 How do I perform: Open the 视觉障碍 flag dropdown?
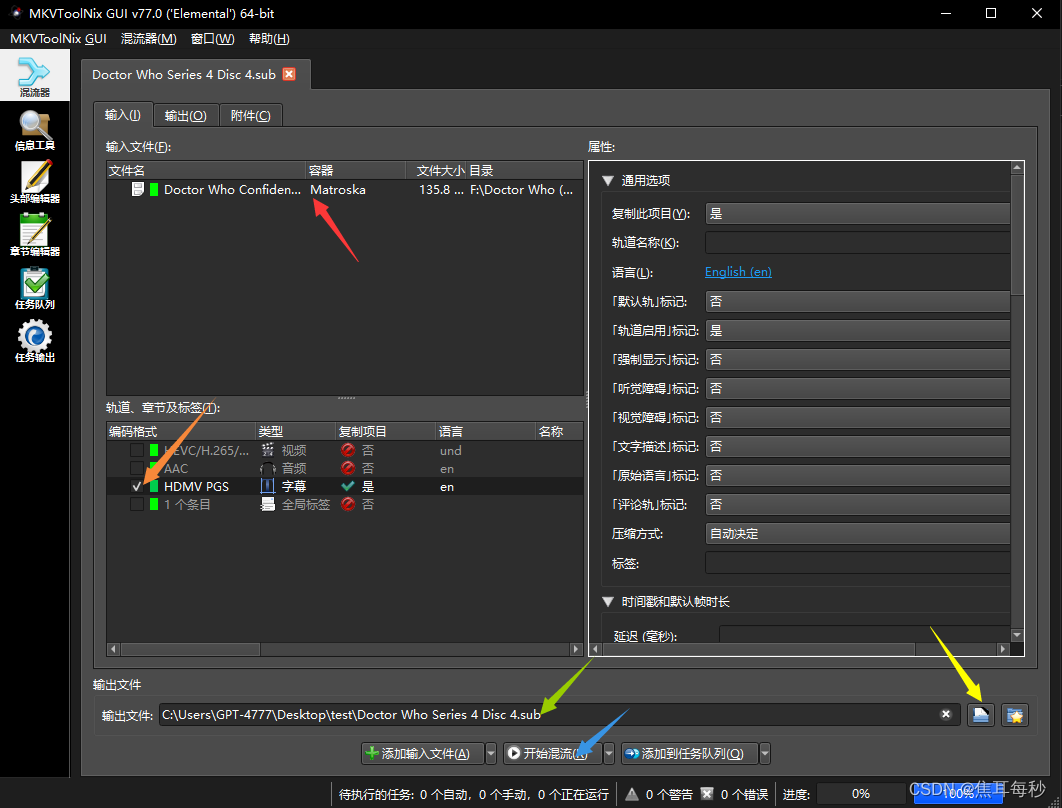[x=857, y=418]
